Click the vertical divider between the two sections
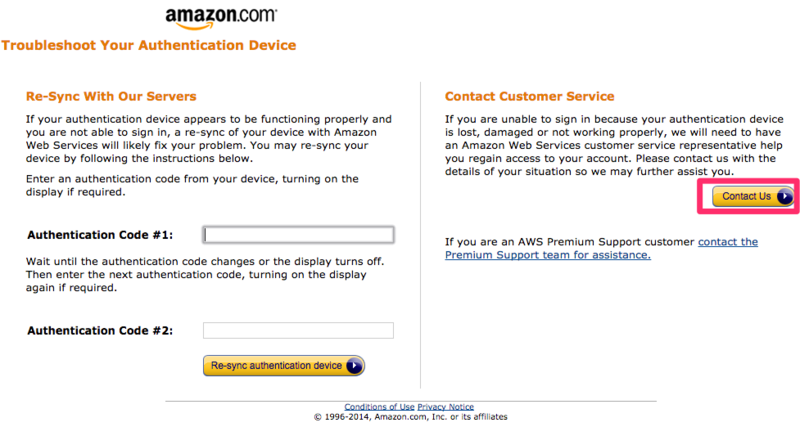Screen dimensions: 800x427 pos(420,235)
